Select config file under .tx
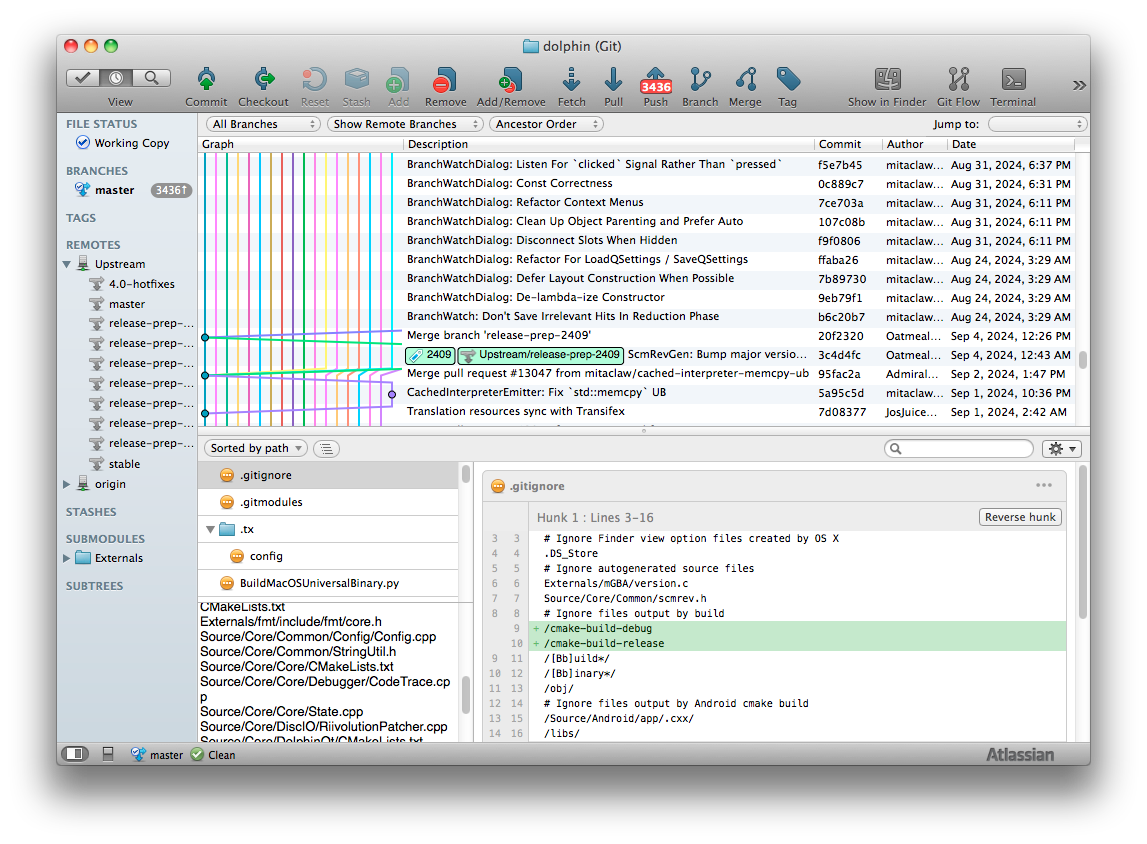Image resolution: width=1147 pixels, height=844 pixels. point(328,557)
